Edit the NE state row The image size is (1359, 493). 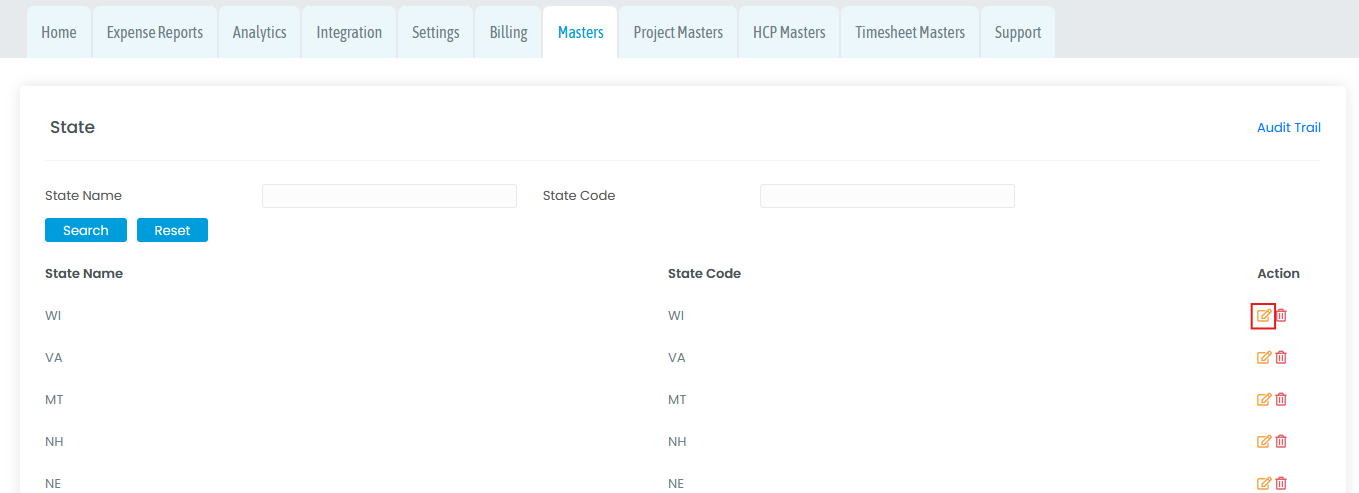coord(1264,484)
